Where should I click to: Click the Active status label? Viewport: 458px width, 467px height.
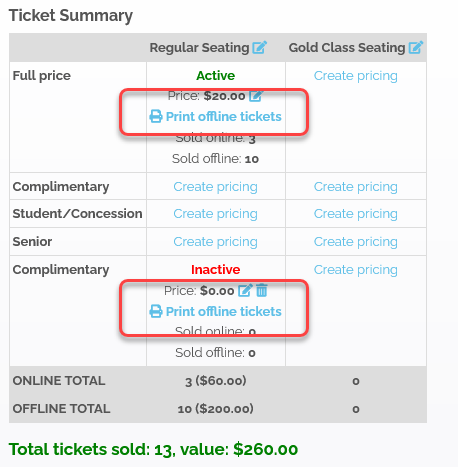tap(215, 76)
